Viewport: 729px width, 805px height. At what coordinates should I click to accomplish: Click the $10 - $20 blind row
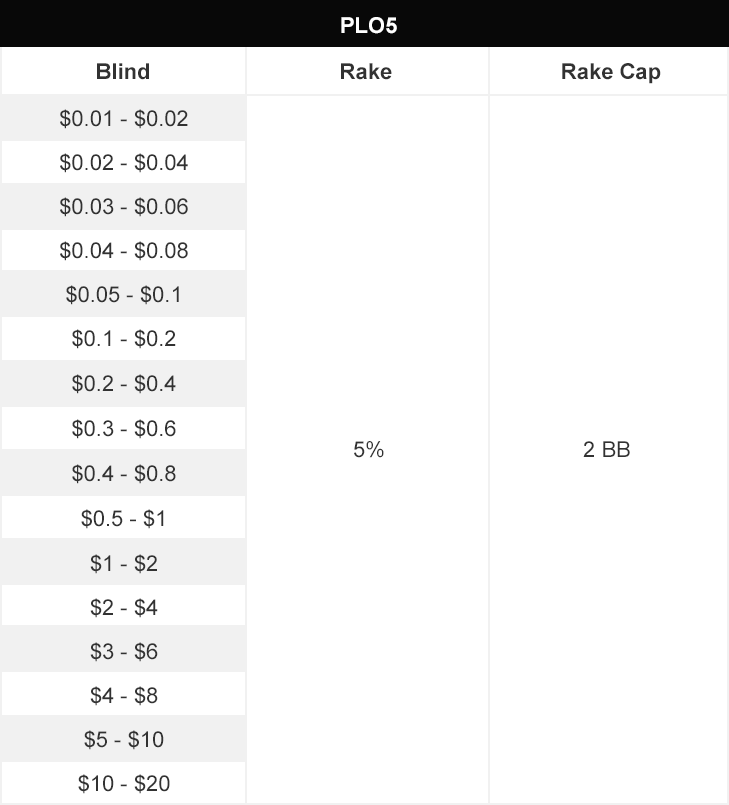(123, 783)
